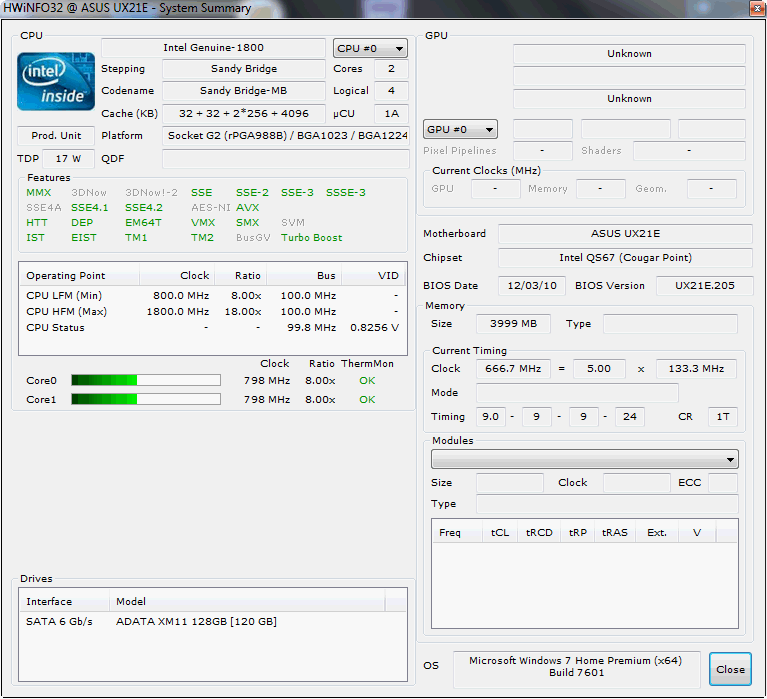Click the Platform Socket G2 field
The height and width of the screenshot is (699, 767).
pyautogui.click(x=286, y=135)
